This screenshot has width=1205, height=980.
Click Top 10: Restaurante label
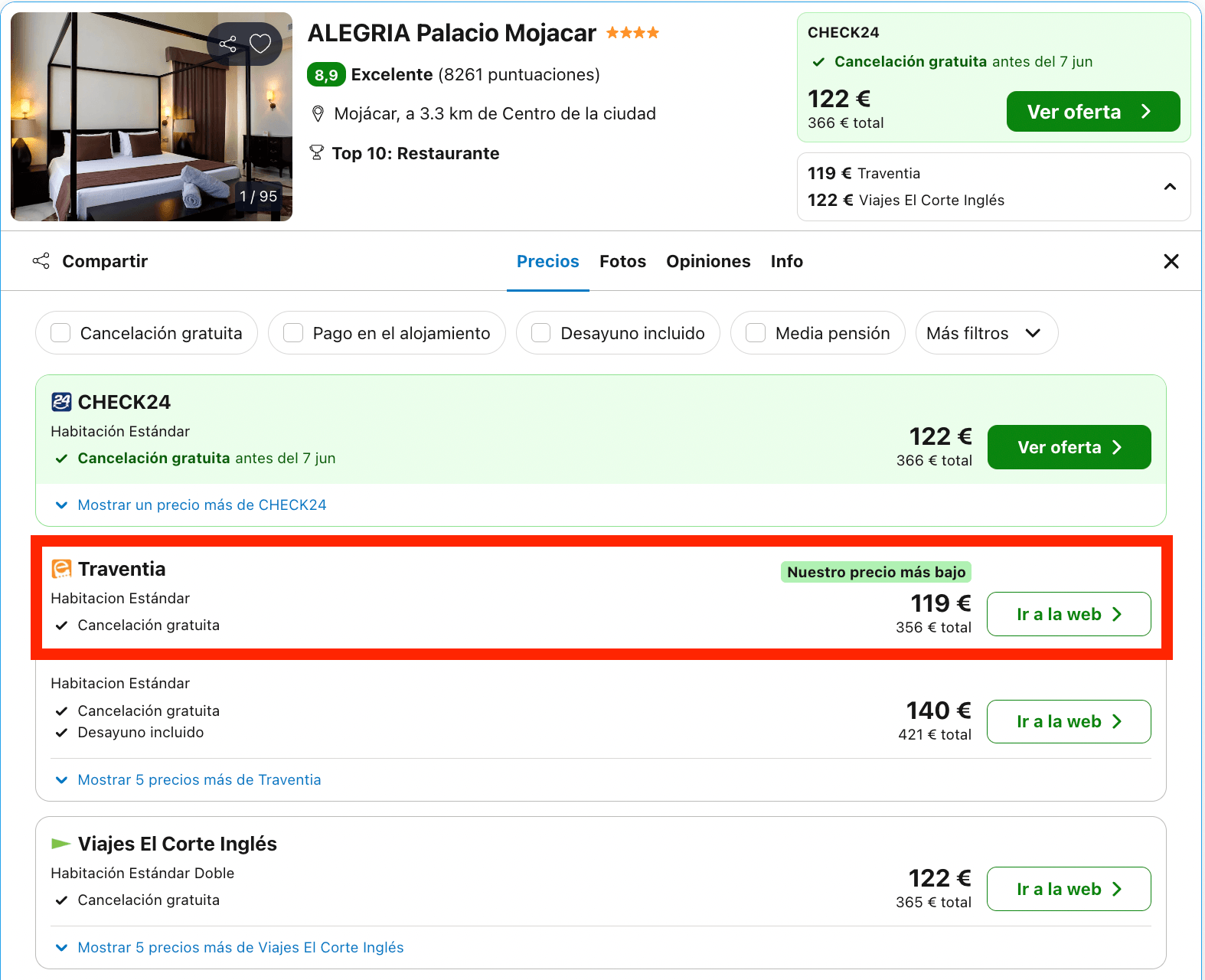tap(416, 153)
